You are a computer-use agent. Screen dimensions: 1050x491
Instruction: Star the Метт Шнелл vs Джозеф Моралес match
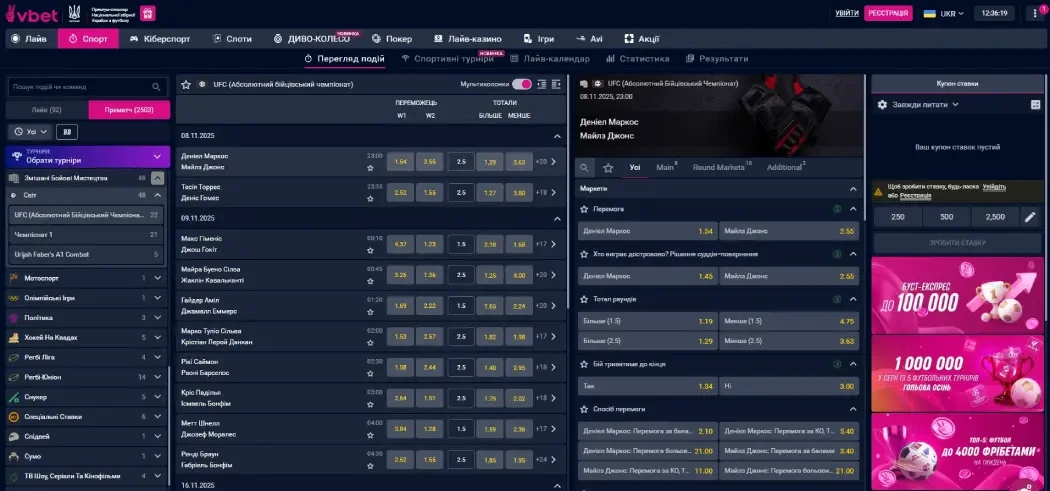(x=370, y=435)
